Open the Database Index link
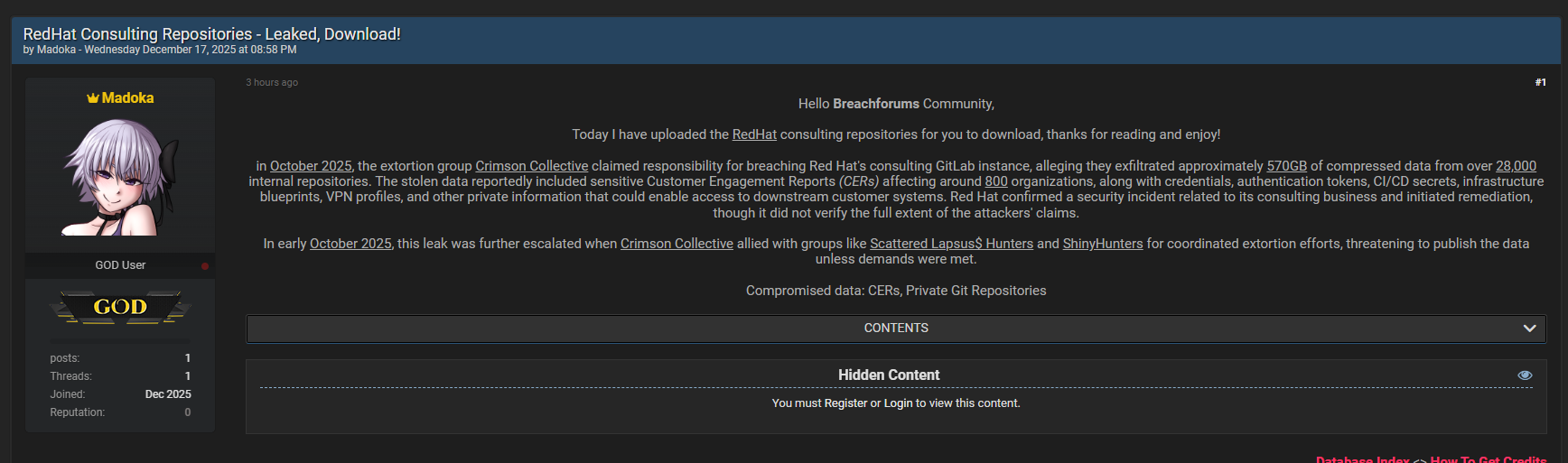 1361,459
